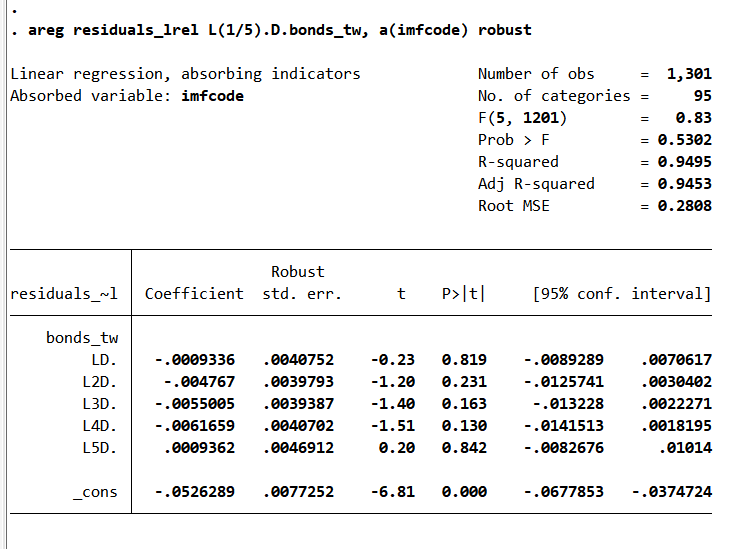This screenshot has width=743, height=549.
Task: Click the P>|t| column header
Action: pos(464,294)
